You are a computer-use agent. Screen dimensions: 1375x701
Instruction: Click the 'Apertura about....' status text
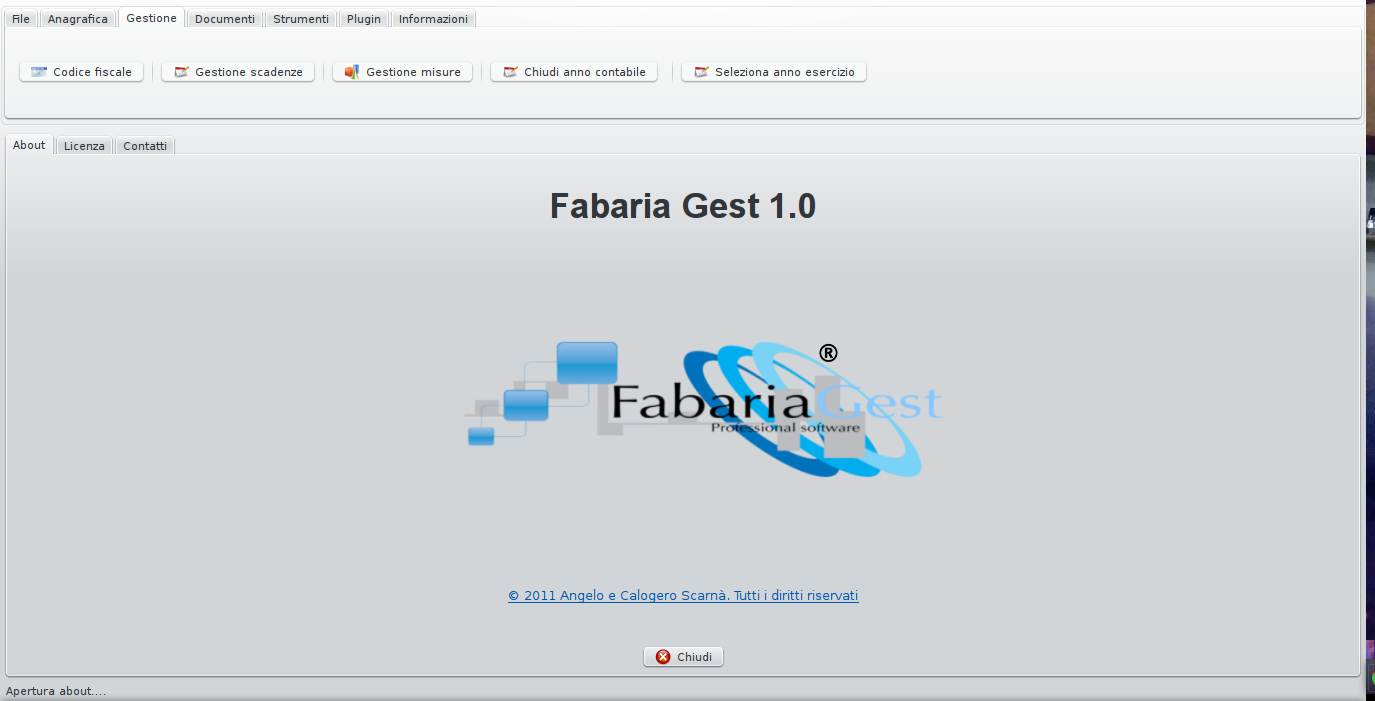56,691
